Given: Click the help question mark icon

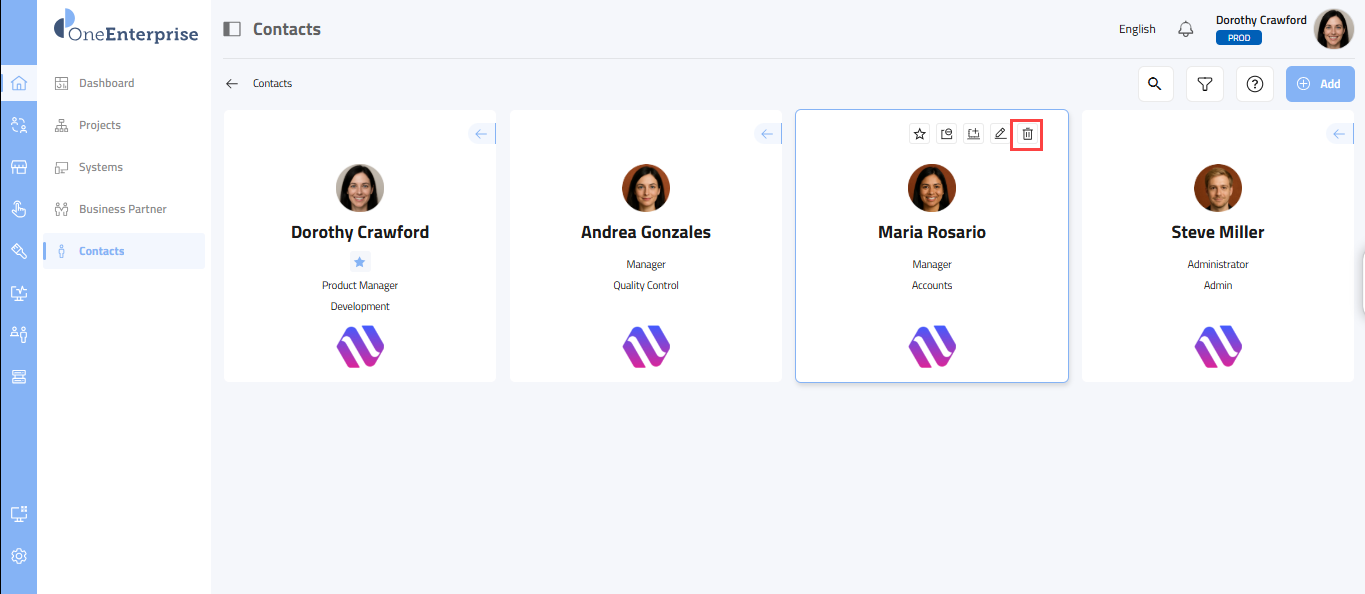Looking at the screenshot, I should (1255, 84).
